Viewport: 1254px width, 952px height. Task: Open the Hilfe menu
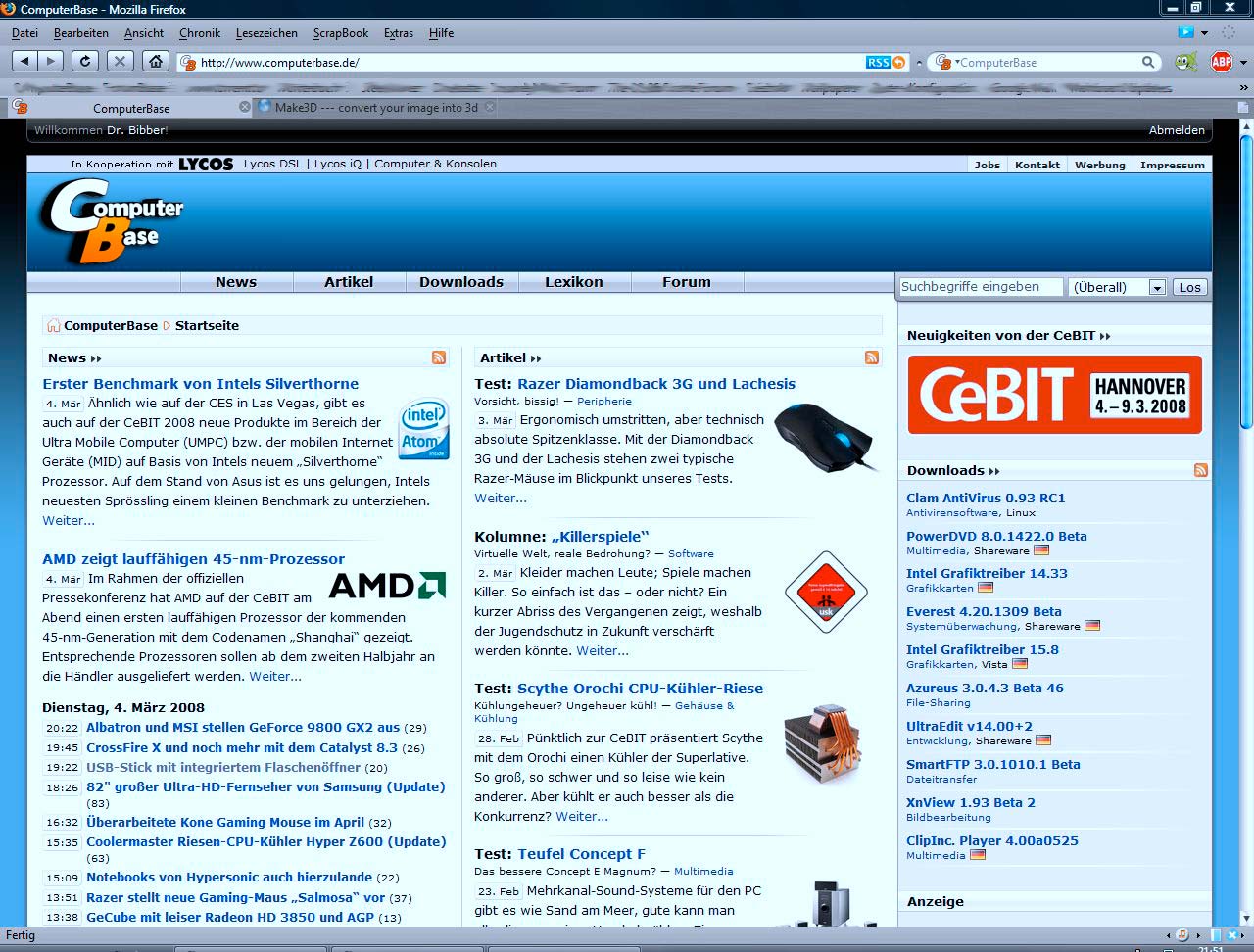pyautogui.click(x=441, y=33)
